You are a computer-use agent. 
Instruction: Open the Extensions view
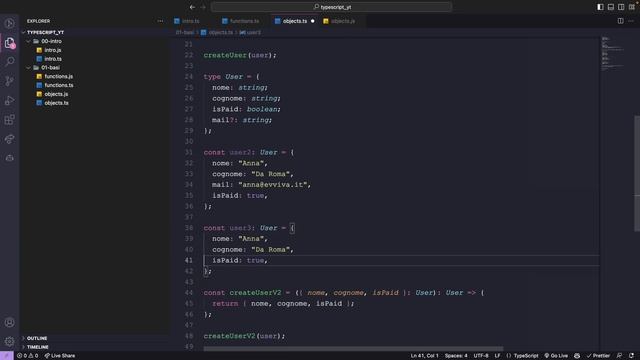point(9,120)
